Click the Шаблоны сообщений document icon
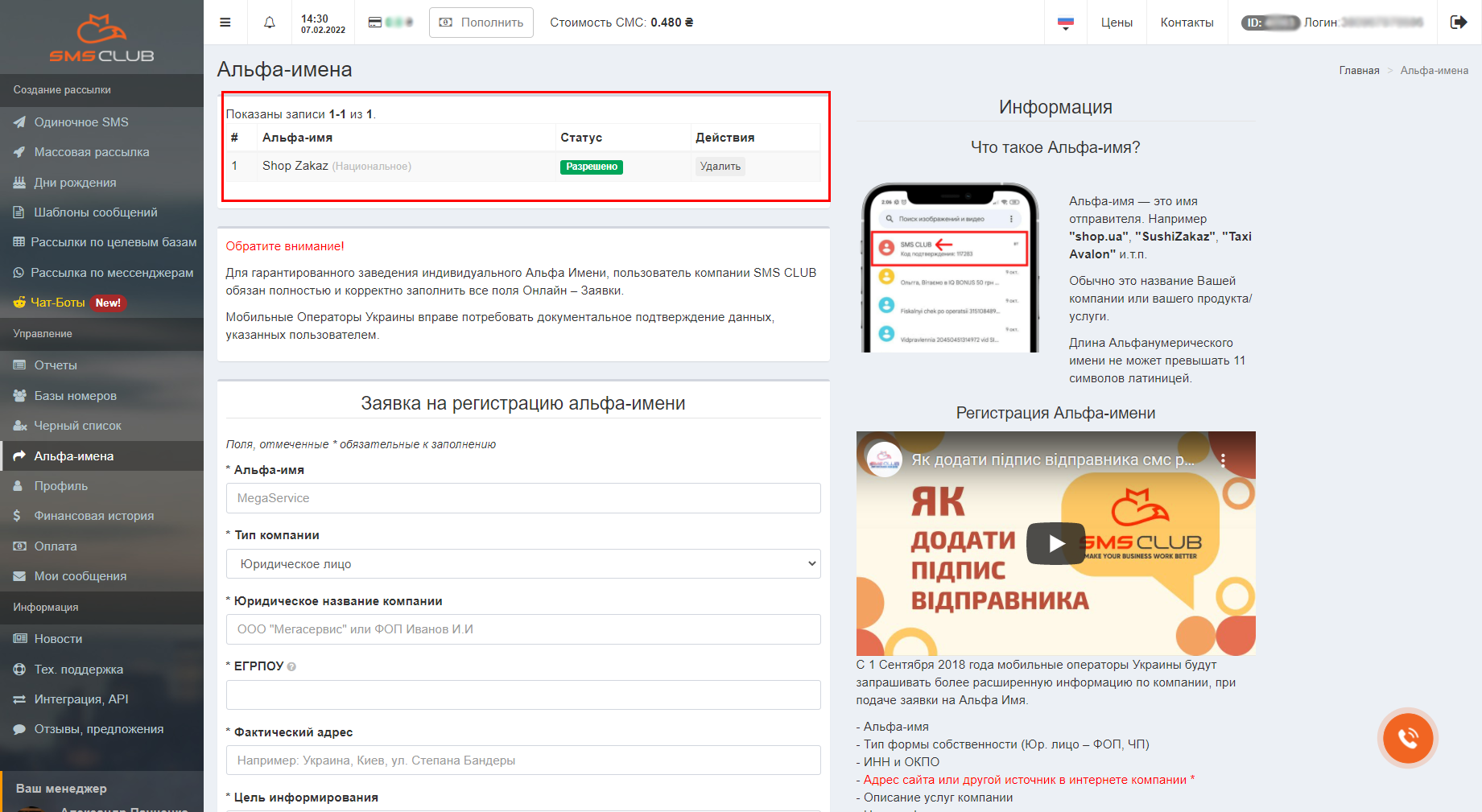 pyautogui.click(x=19, y=212)
